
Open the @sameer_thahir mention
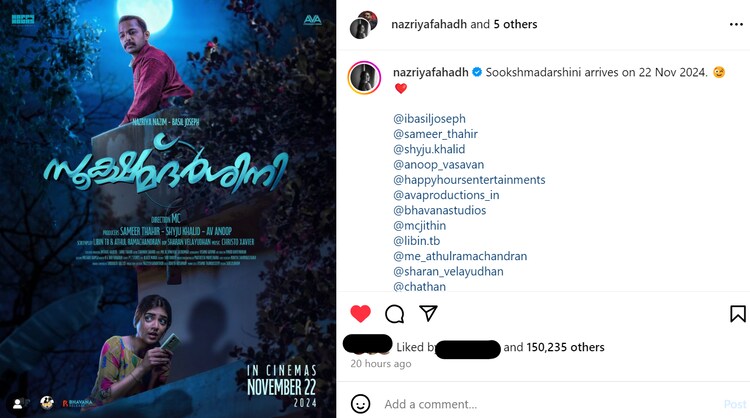tap(435, 134)
